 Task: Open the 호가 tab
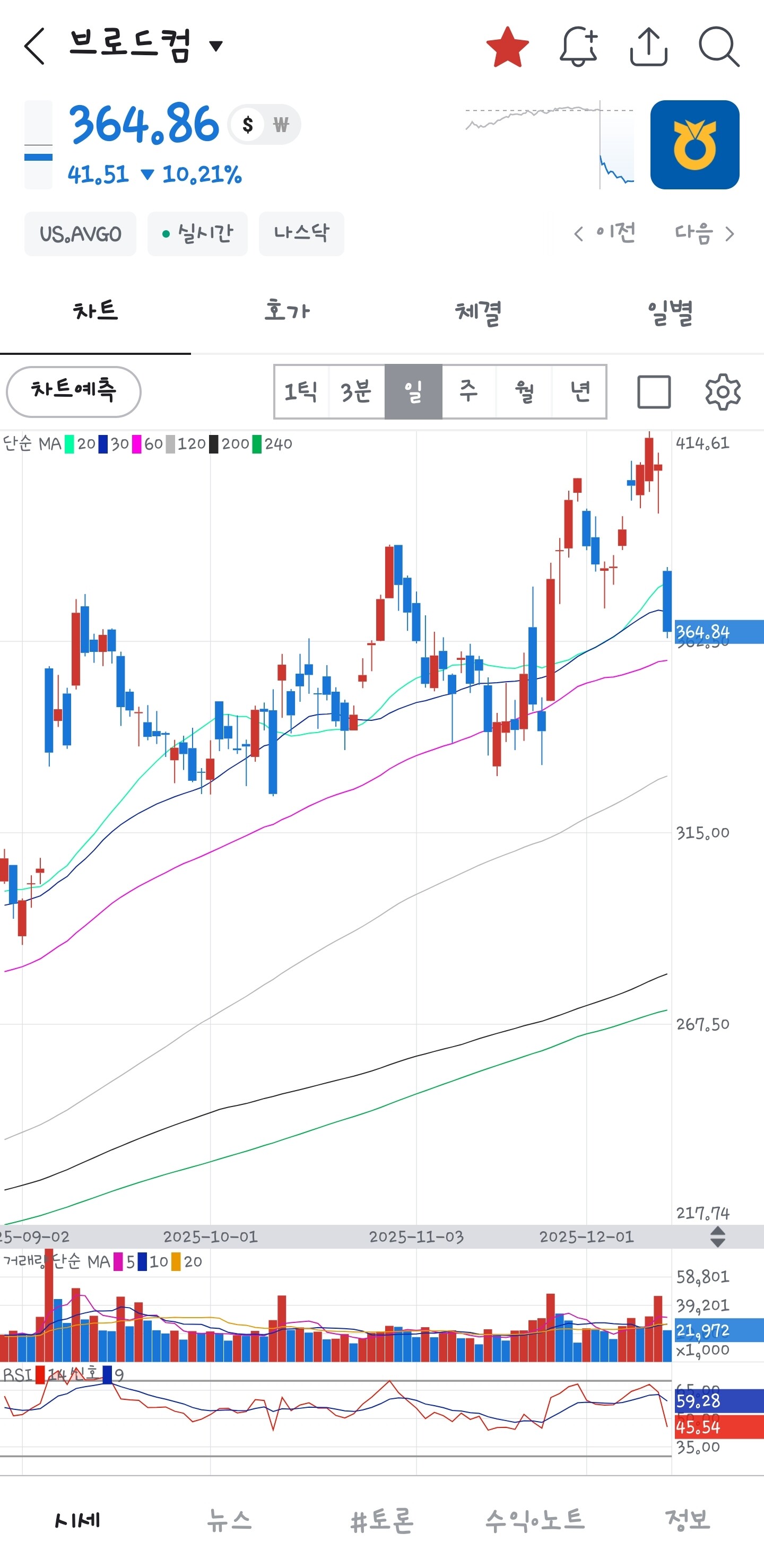(x=286, y=312)
